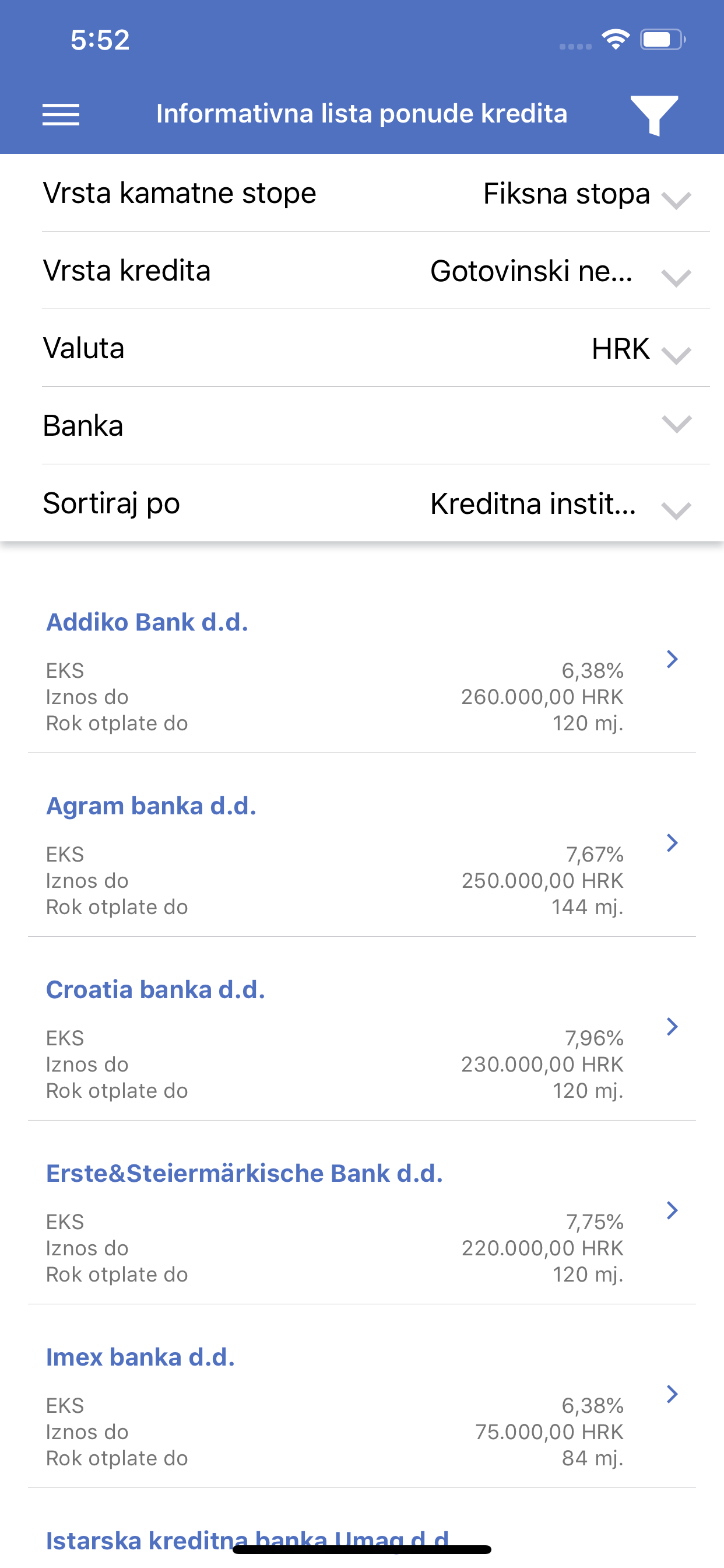Open the Sortiraj po dropdown
The height and width of the screenshot is (1568, 724).
point(676,510)
